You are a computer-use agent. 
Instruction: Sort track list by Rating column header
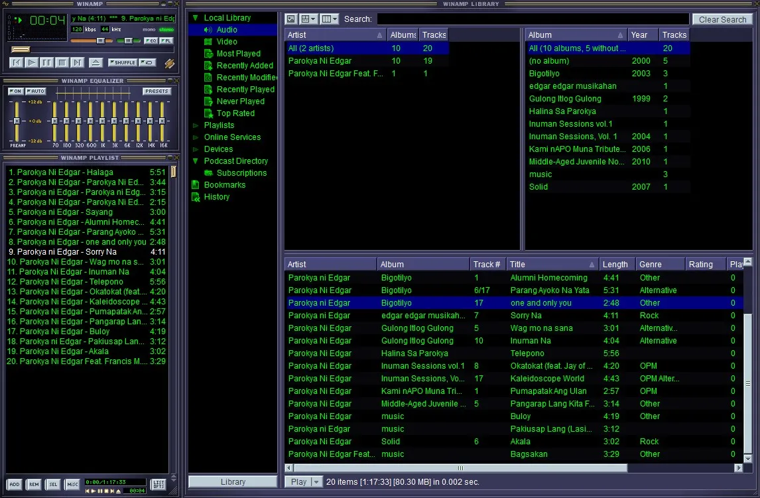pyautogui.click(x=705, y=264)
